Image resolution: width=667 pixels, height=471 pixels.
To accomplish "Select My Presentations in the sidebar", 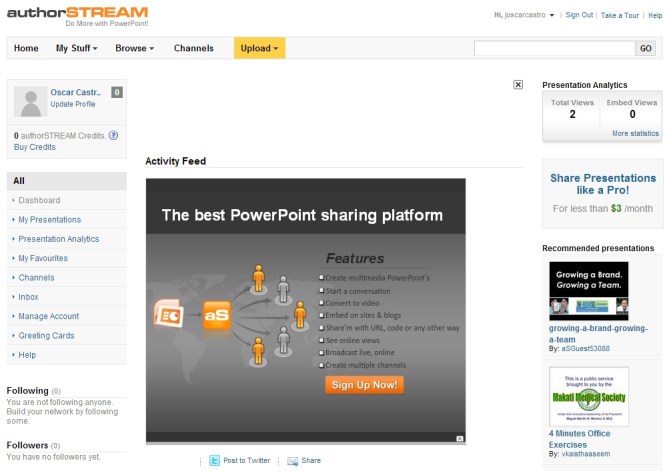I will [49, 219].
